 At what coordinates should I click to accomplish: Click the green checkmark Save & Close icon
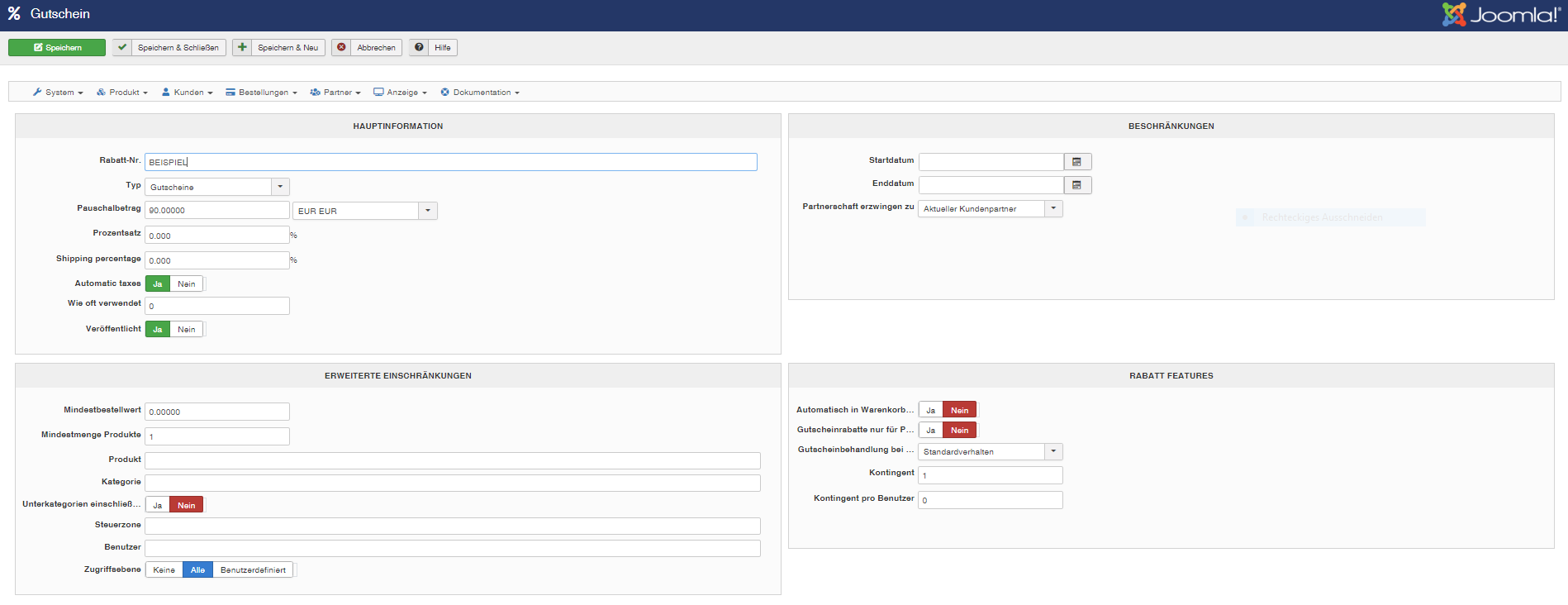click(x=122, y=48)
